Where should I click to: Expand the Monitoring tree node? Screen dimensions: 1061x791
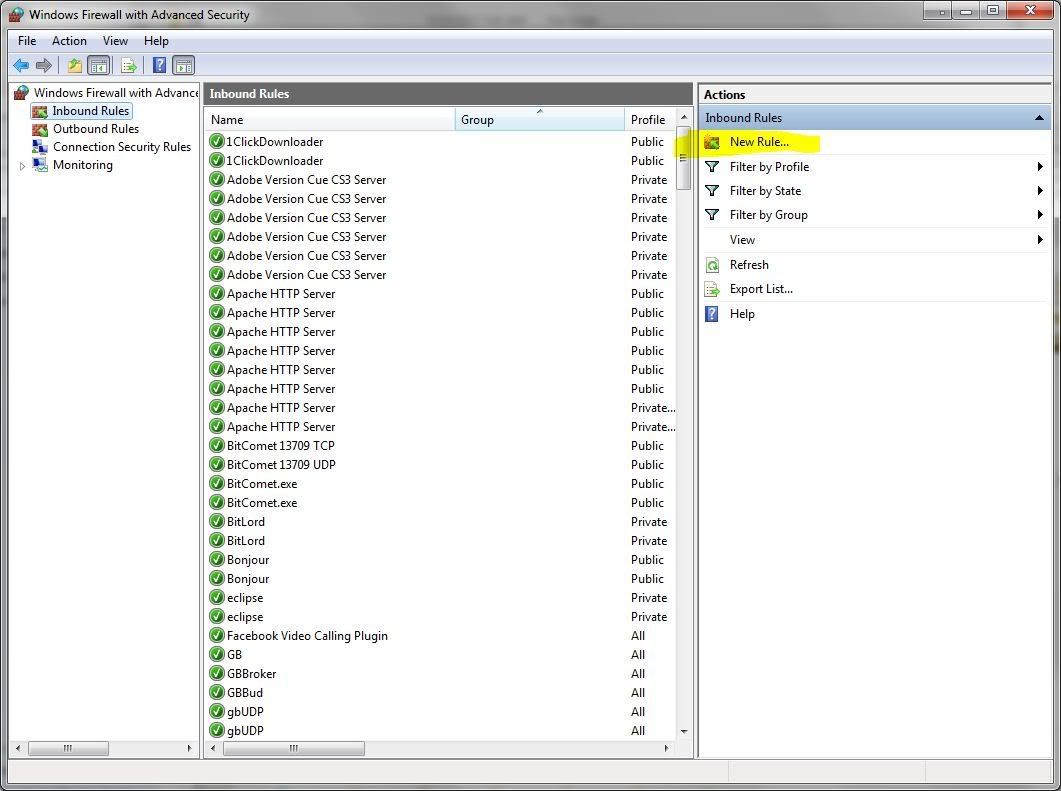click(22, 166)
